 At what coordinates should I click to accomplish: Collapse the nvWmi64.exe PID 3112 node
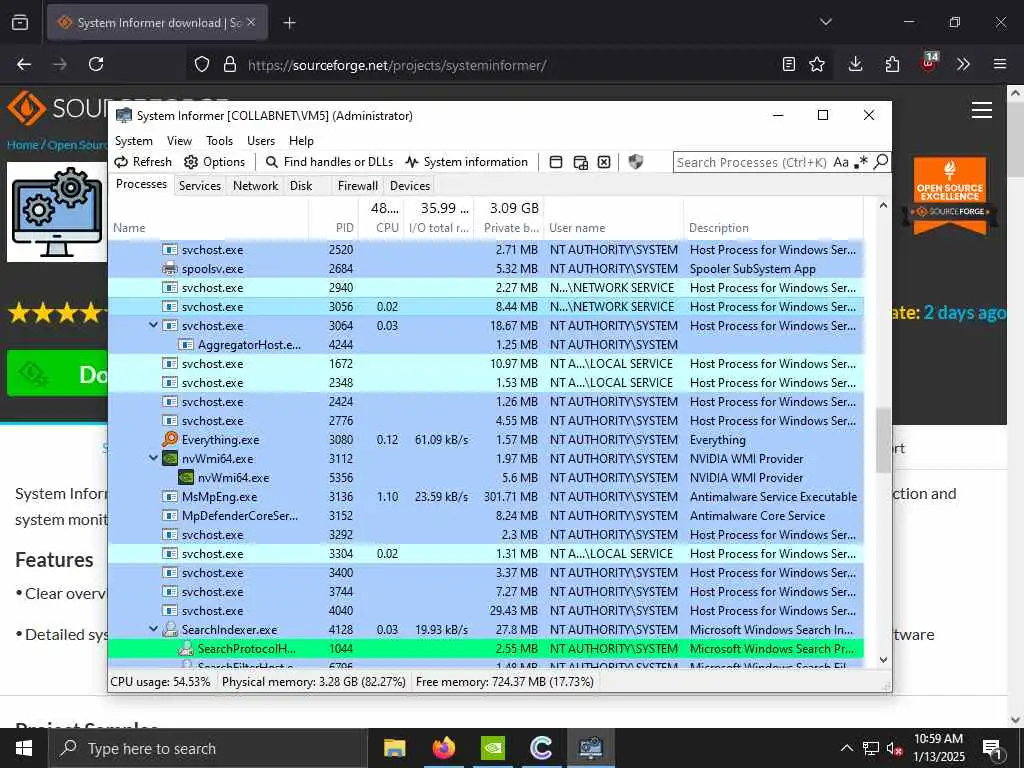pyautogui.click(x=153, y=458)
